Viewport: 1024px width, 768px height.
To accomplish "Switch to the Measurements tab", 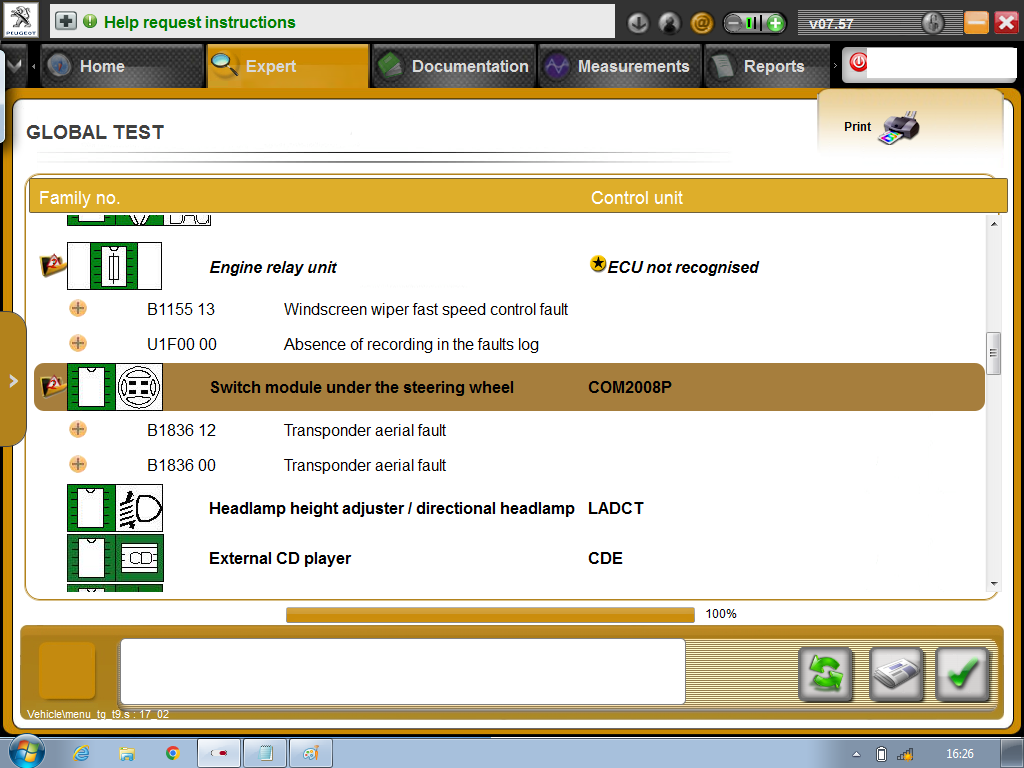I will tap(620, 66).
